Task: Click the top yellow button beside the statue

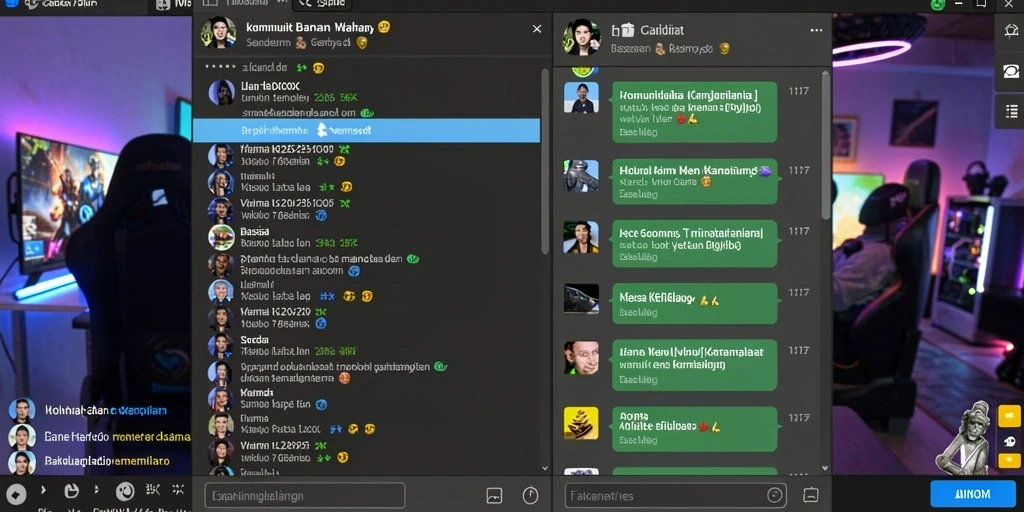Action: (1009, 415)
